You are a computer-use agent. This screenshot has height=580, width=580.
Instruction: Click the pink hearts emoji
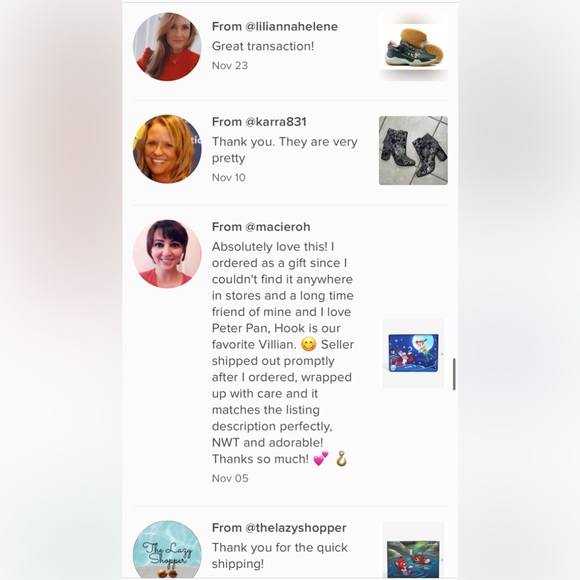(321, 459)
